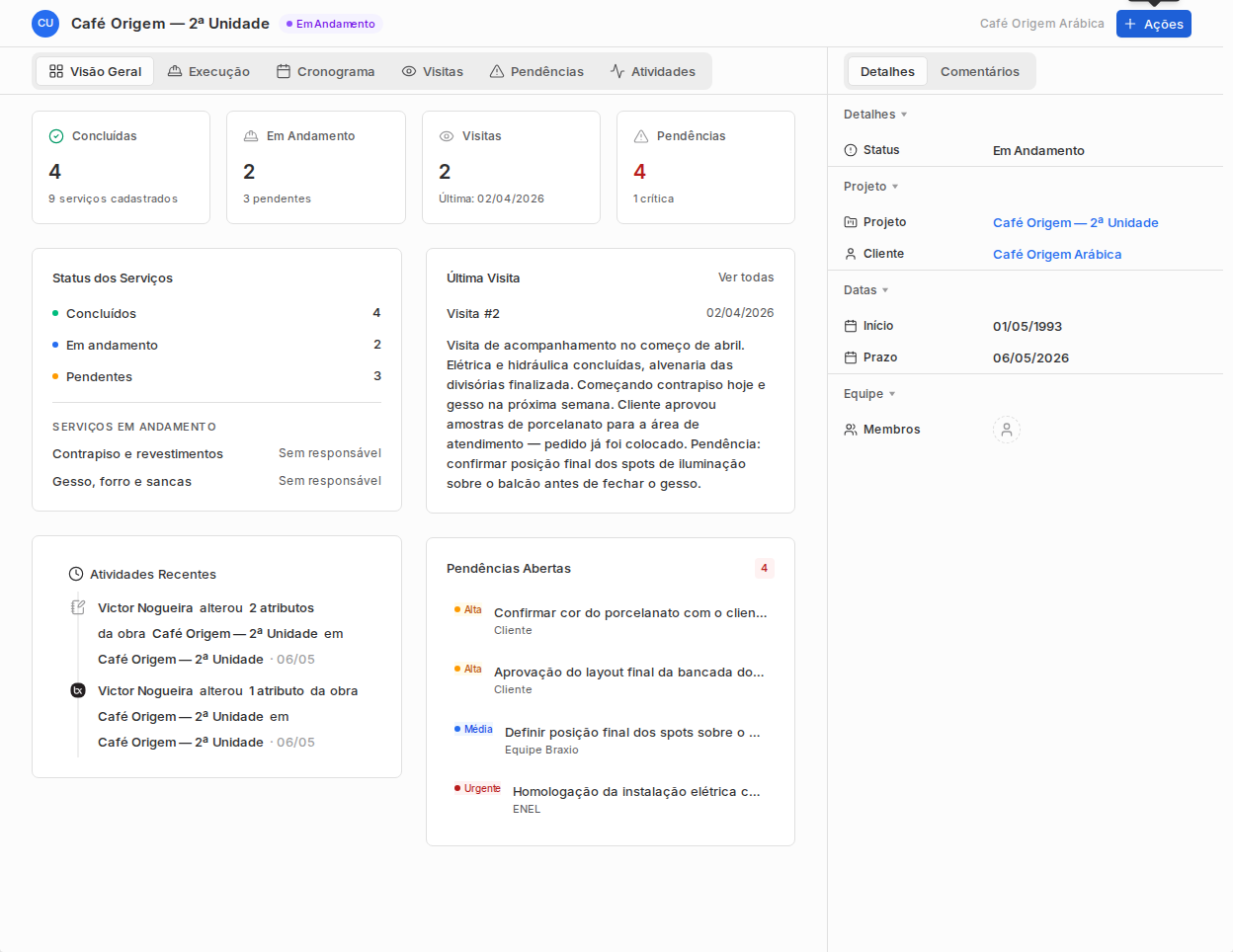The image size is (1233, 952).
Task: Click the CU project avatar
Action: point(45,24)
